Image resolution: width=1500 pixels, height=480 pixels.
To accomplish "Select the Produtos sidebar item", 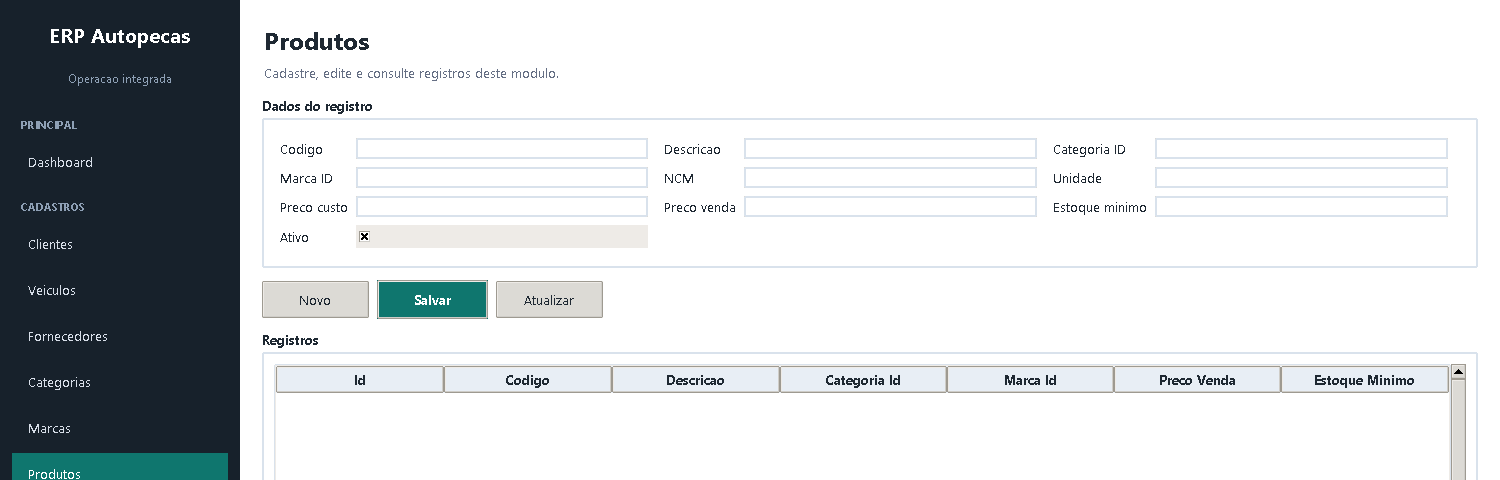I will (120, 467).
